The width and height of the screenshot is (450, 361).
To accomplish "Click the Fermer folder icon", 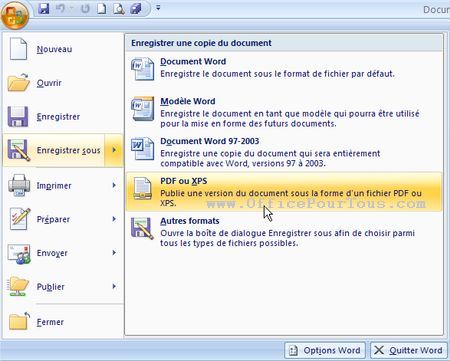I will pos(19,321).
